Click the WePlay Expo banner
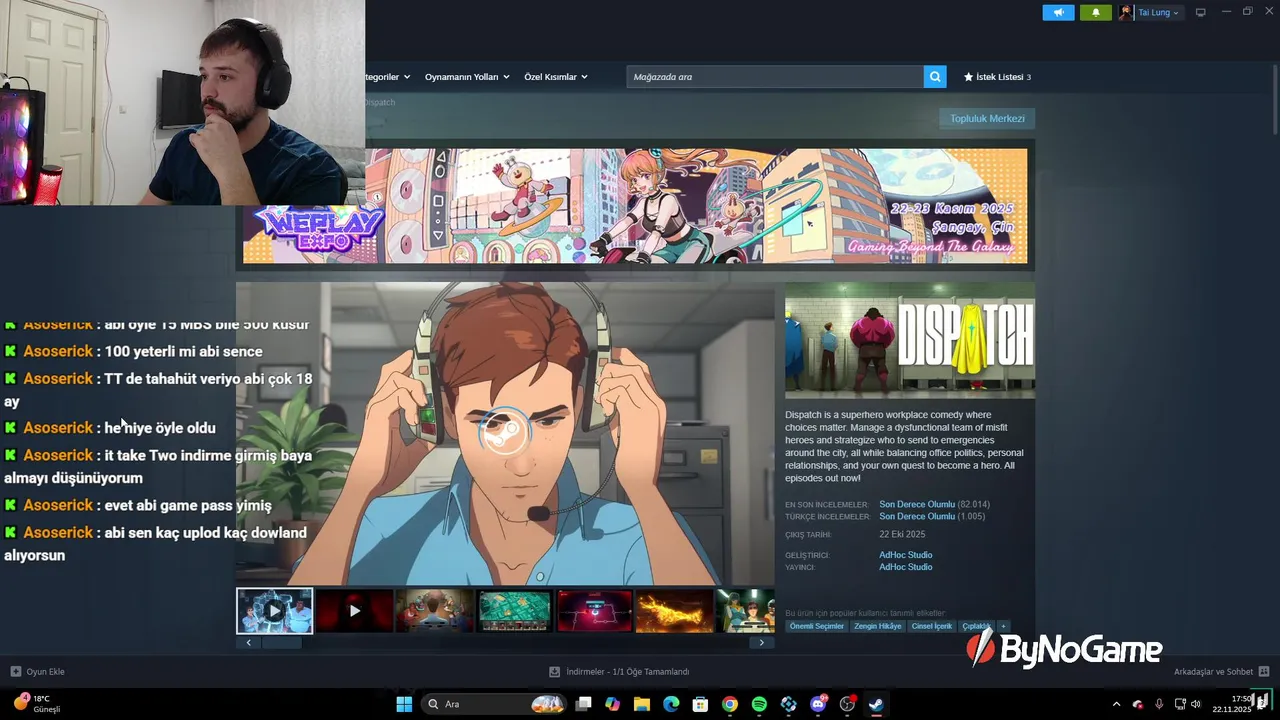Viewport: 1280px width, 720px height. 635,206
